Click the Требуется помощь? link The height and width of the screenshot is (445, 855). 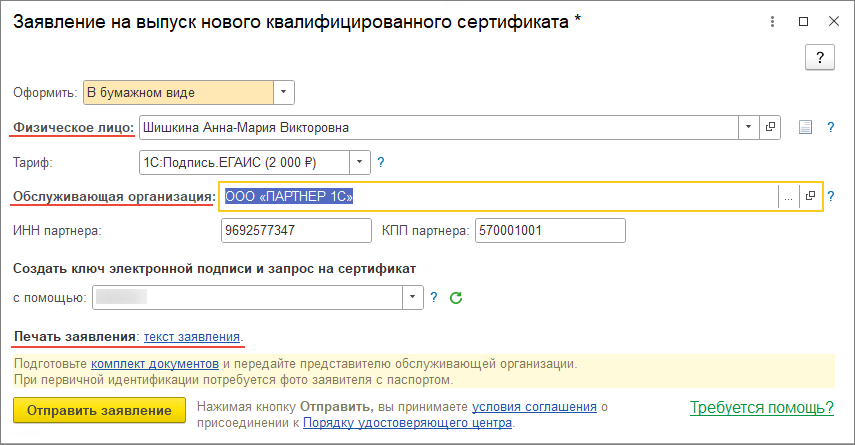pyautogui.click(x=761, y=408)
